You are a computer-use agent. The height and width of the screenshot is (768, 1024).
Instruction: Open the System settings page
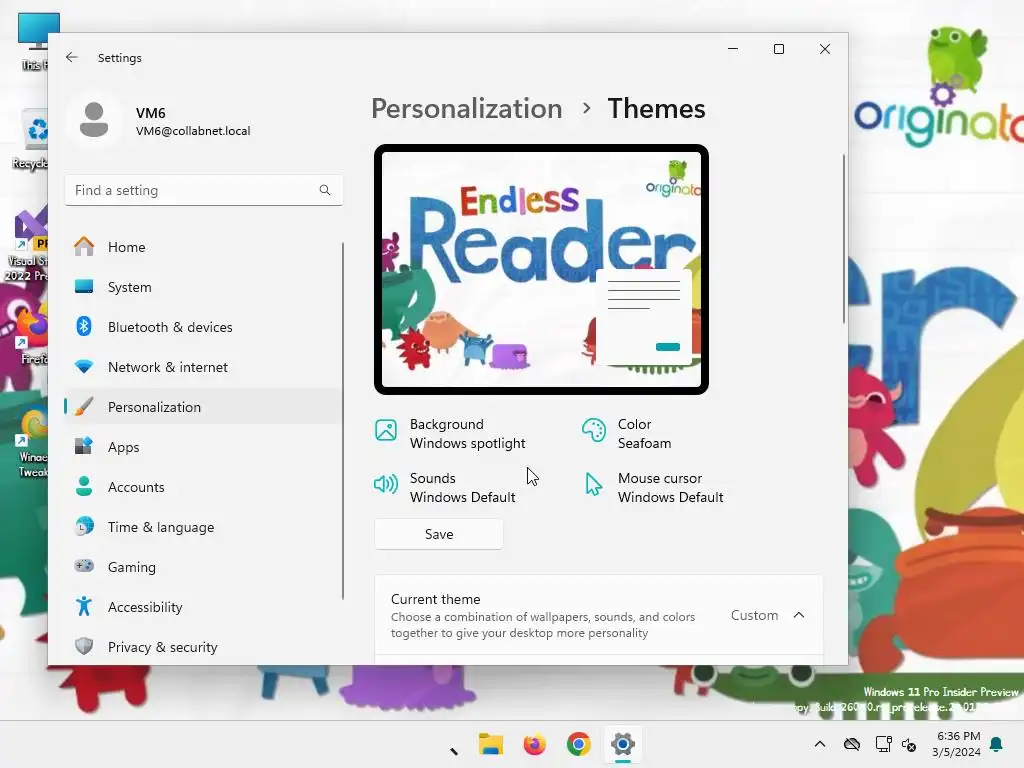(x=203, y=287)
